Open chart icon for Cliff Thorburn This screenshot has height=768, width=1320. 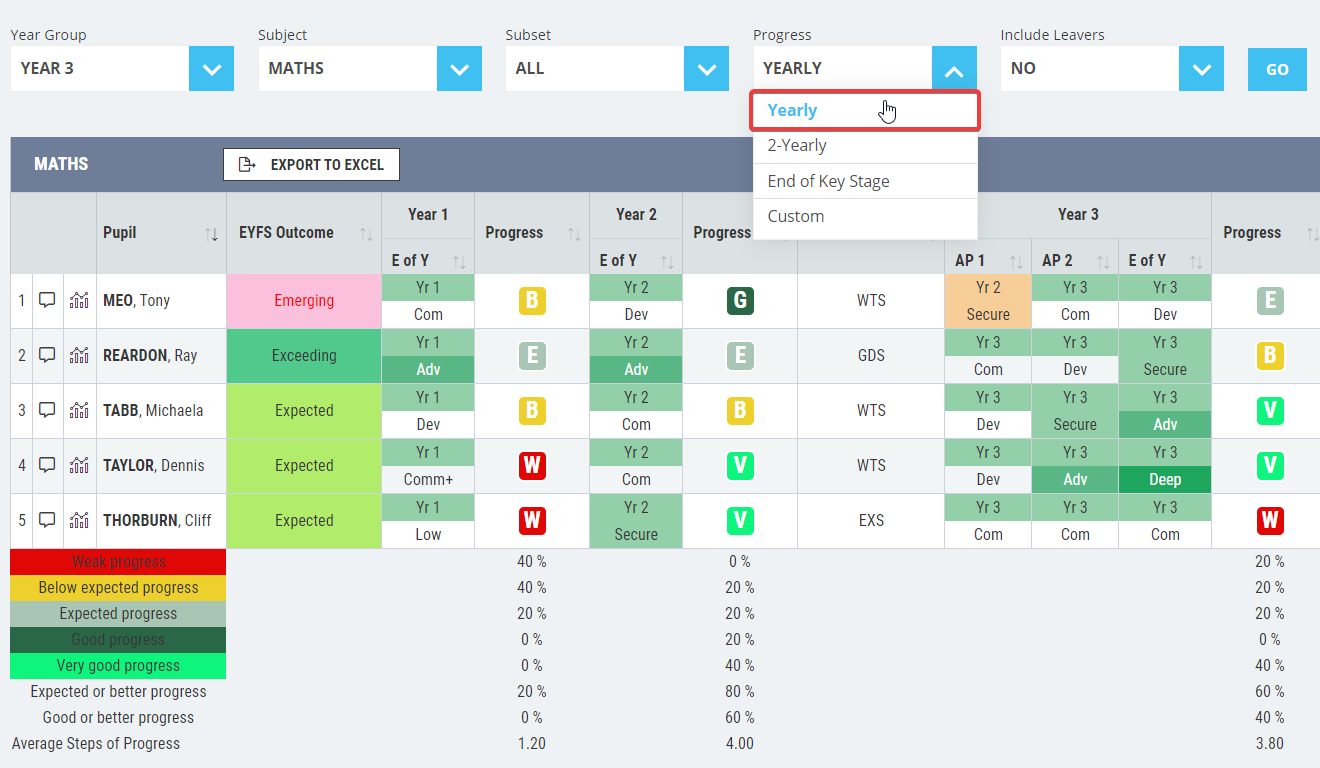tap(79, 520)
